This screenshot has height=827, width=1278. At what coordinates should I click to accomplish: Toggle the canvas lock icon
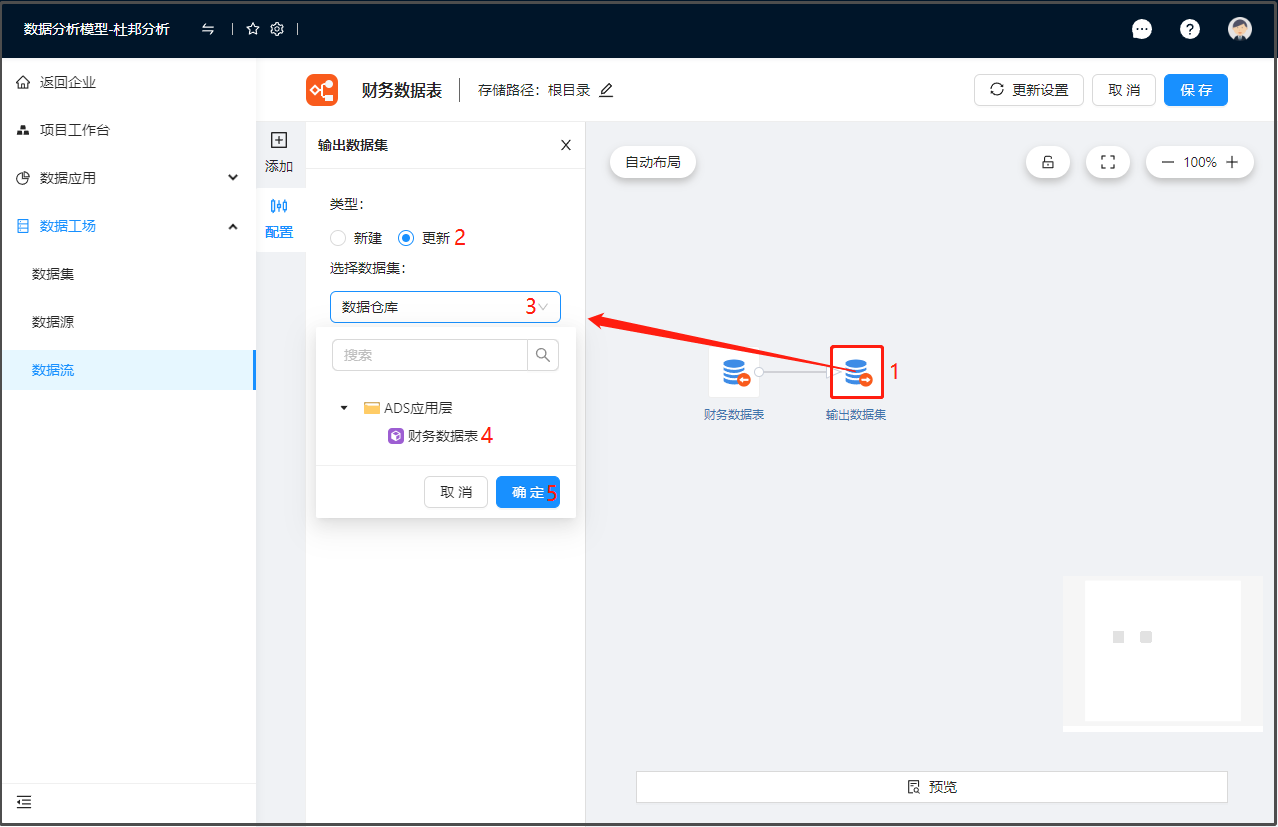click(x=1048, y=162)
